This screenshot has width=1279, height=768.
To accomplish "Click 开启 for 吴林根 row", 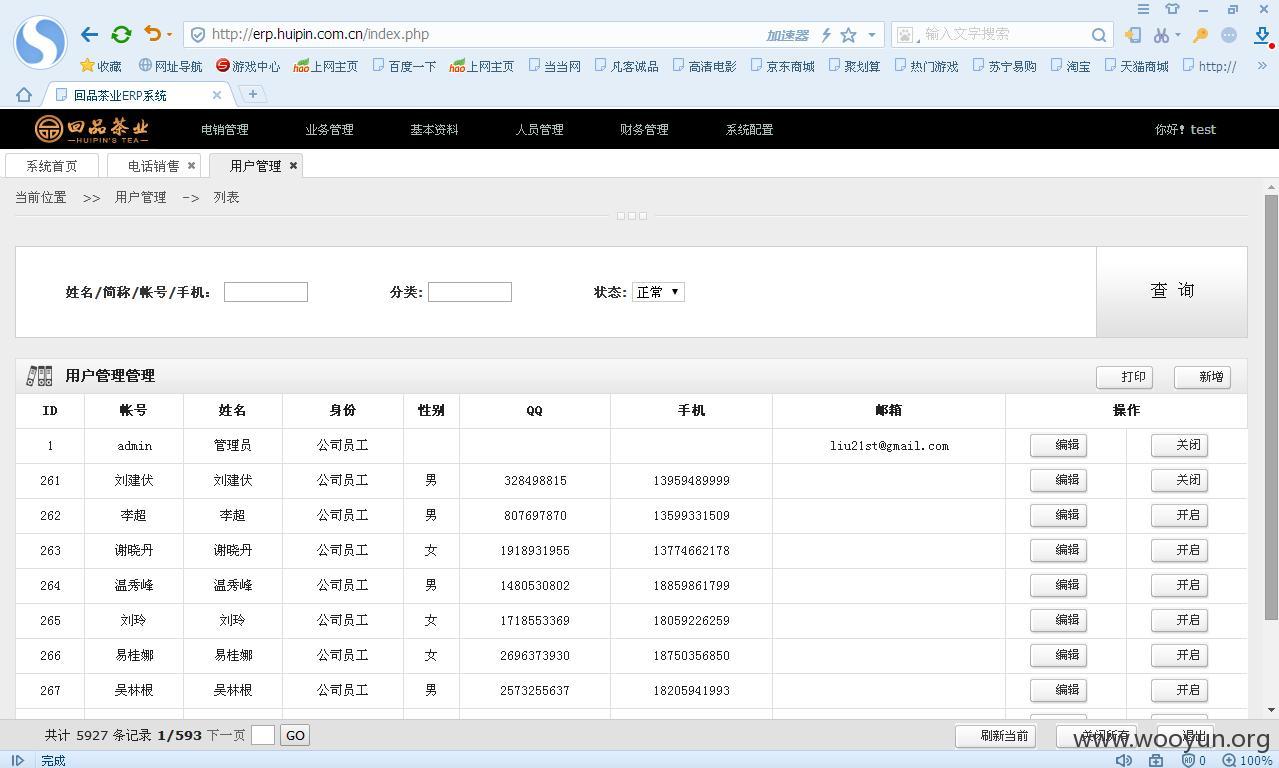I will point(1179,690).
